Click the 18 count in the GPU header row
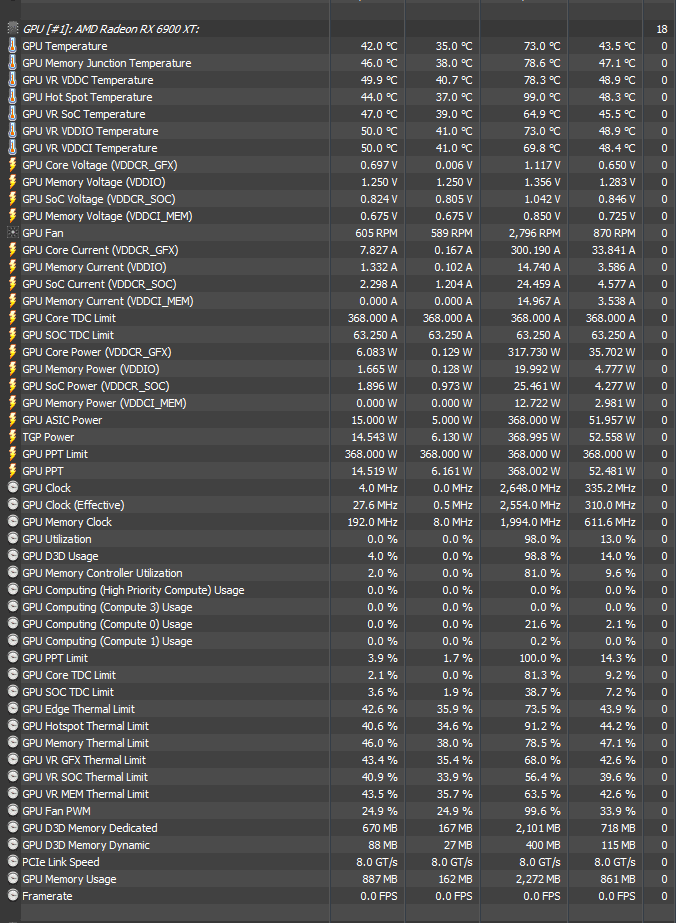Image resolution: width=676 pixels, height=923 pixels. [661, 29]
